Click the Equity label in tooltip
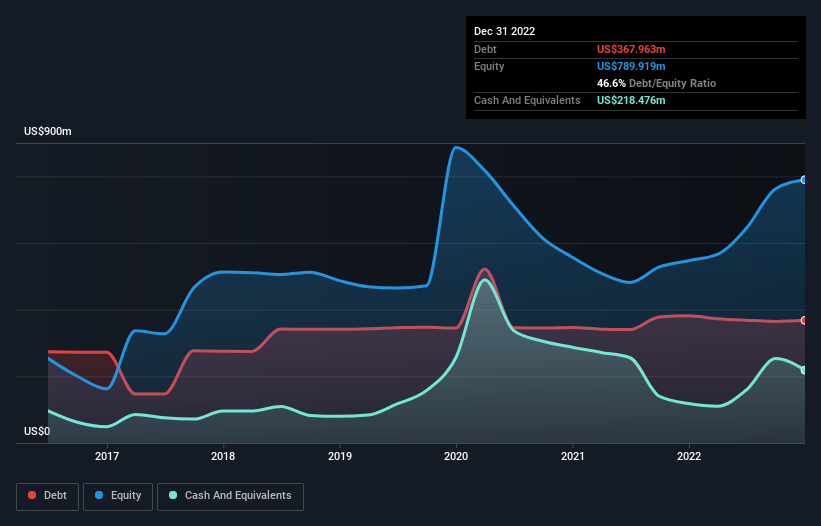 pos(489,66)
